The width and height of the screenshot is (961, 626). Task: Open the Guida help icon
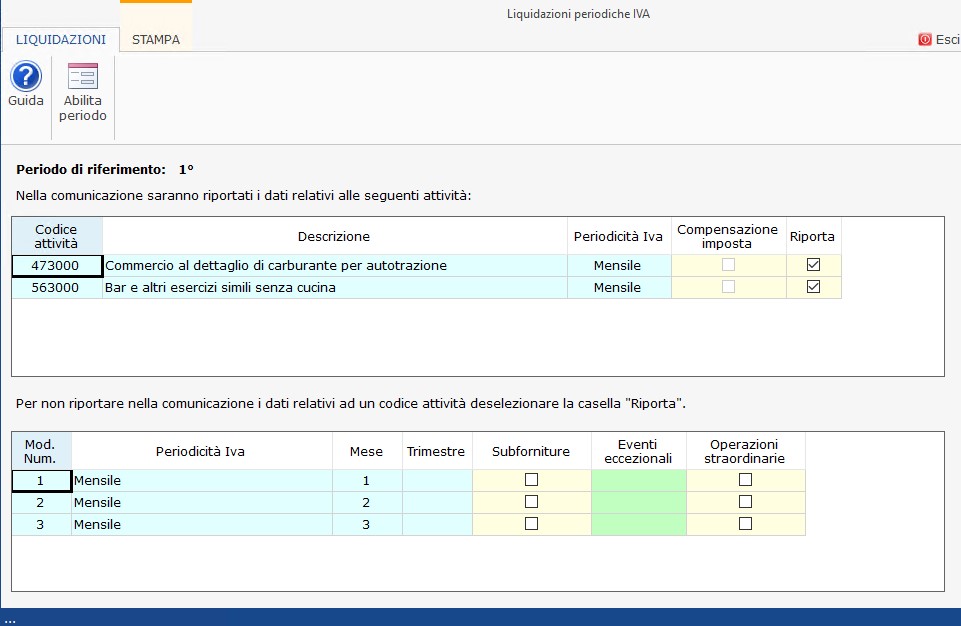[25, 77]
